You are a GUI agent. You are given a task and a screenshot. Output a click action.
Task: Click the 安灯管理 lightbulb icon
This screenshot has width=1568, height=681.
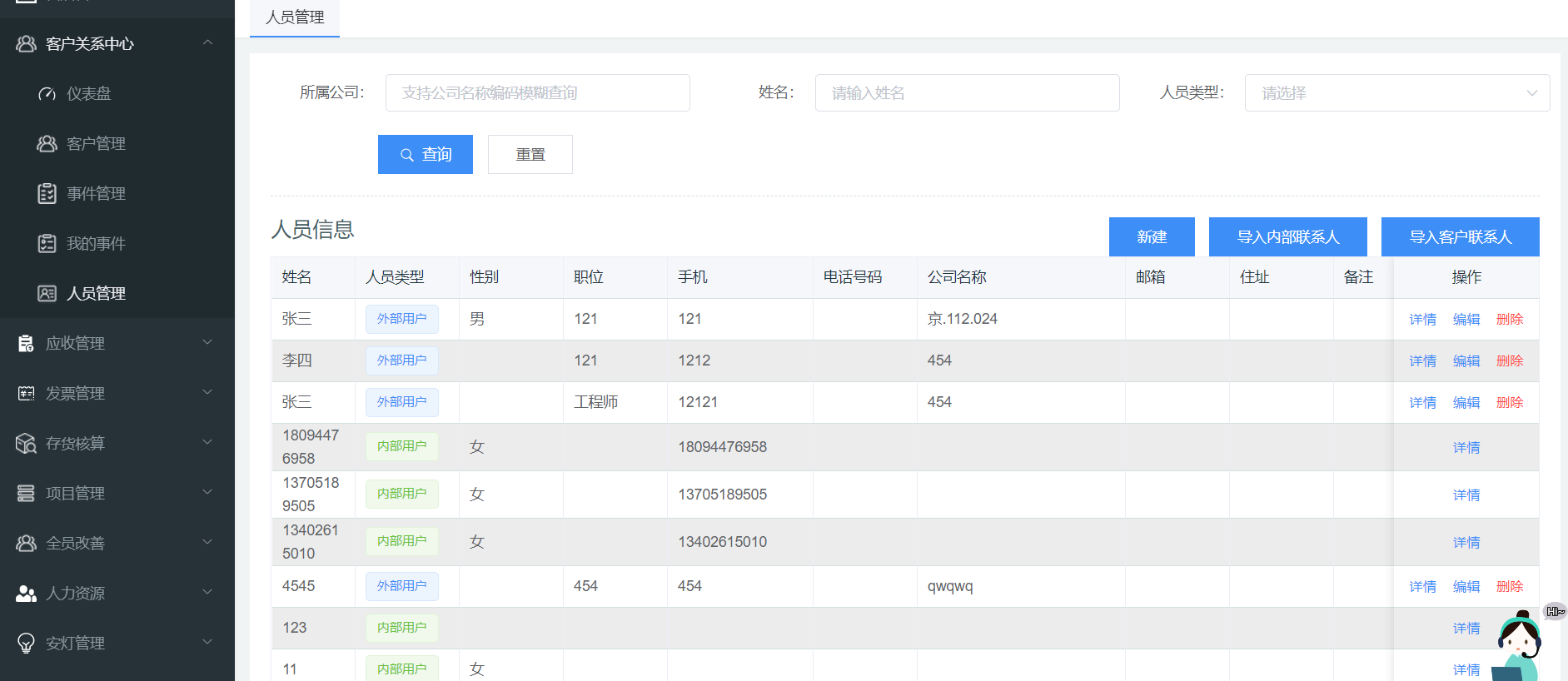tap(27, 643)
